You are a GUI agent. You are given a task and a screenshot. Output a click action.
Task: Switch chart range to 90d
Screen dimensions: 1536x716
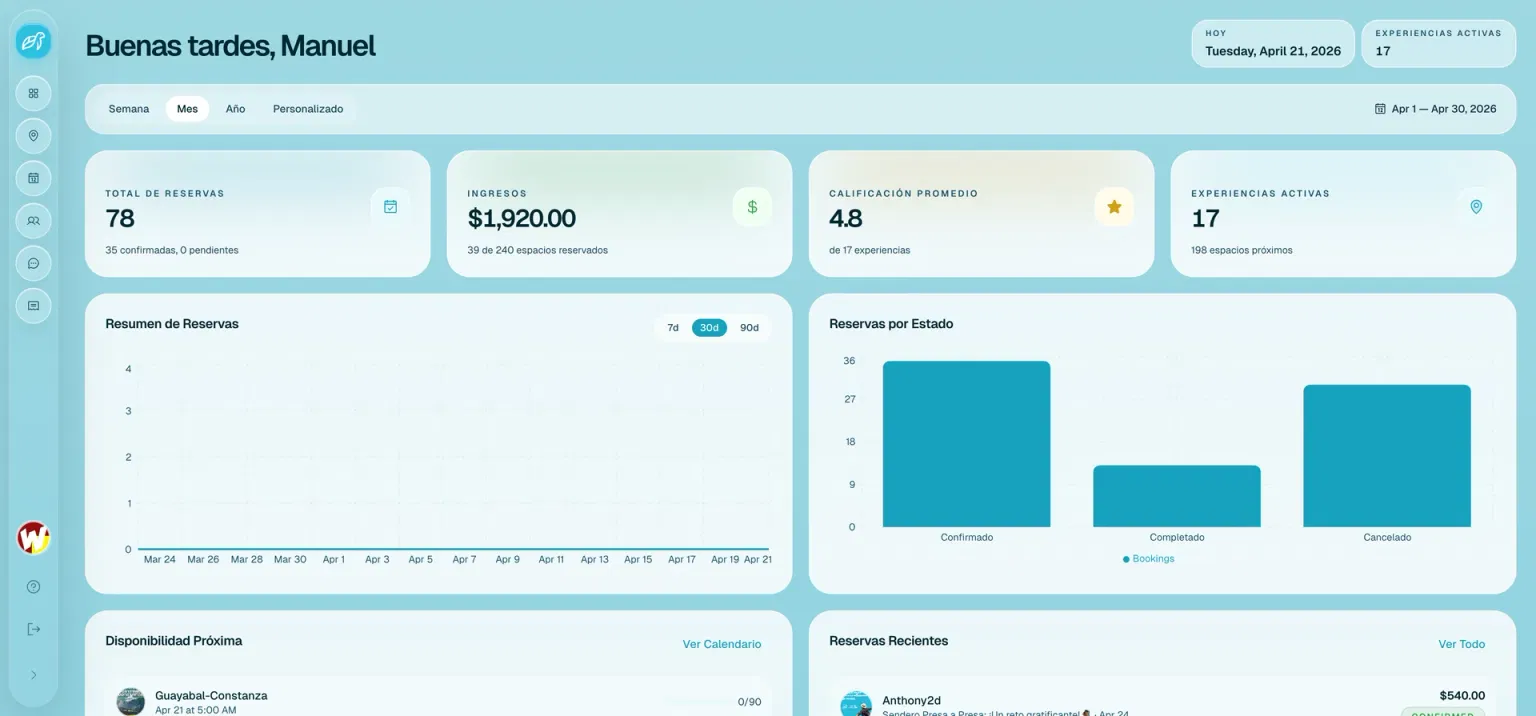tap(749, 328)
